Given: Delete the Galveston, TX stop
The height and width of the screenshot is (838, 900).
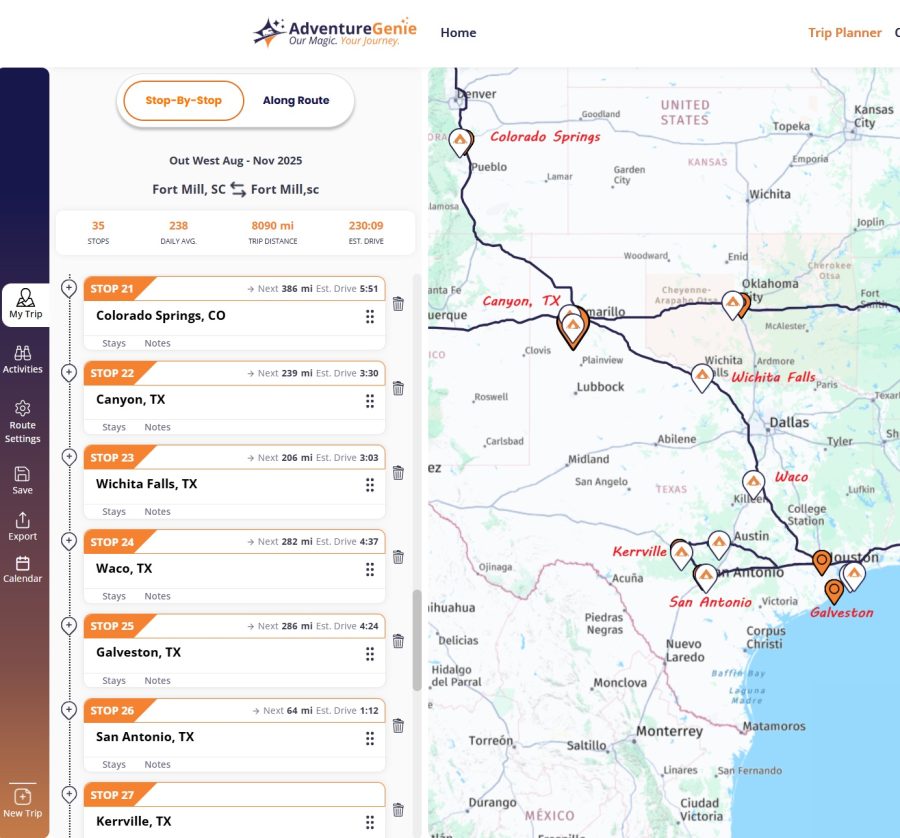Looking at the screenshot, I should pyautogui.click(x=398, y=641).
